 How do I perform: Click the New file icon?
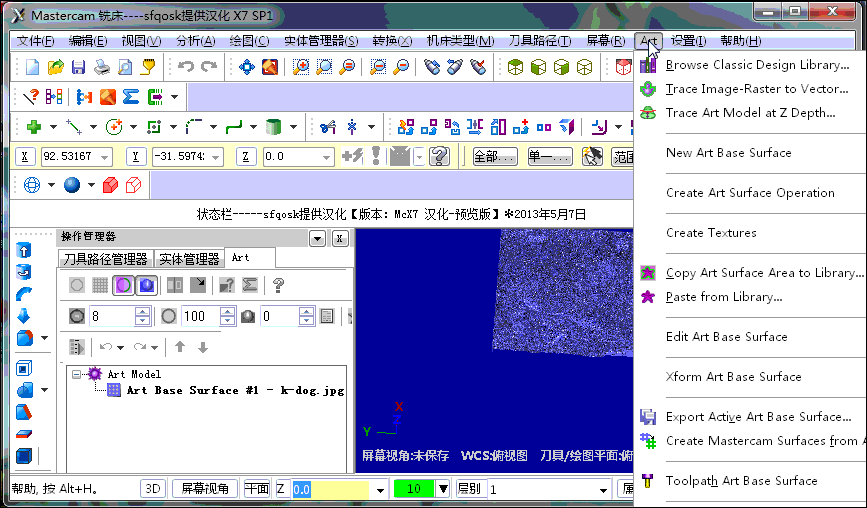tap(32, 67)
